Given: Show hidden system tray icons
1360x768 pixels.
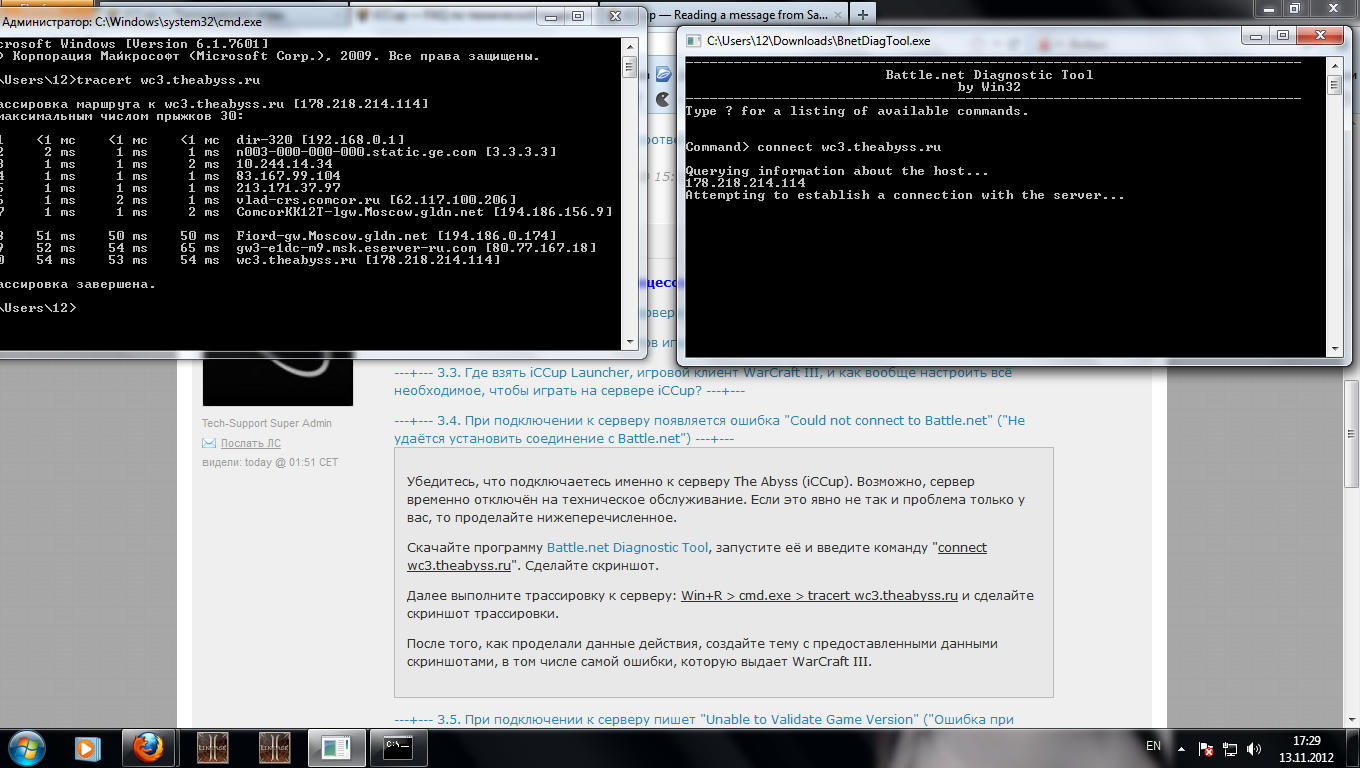Looking at the screenshot, I should [x=1182, y=748].
